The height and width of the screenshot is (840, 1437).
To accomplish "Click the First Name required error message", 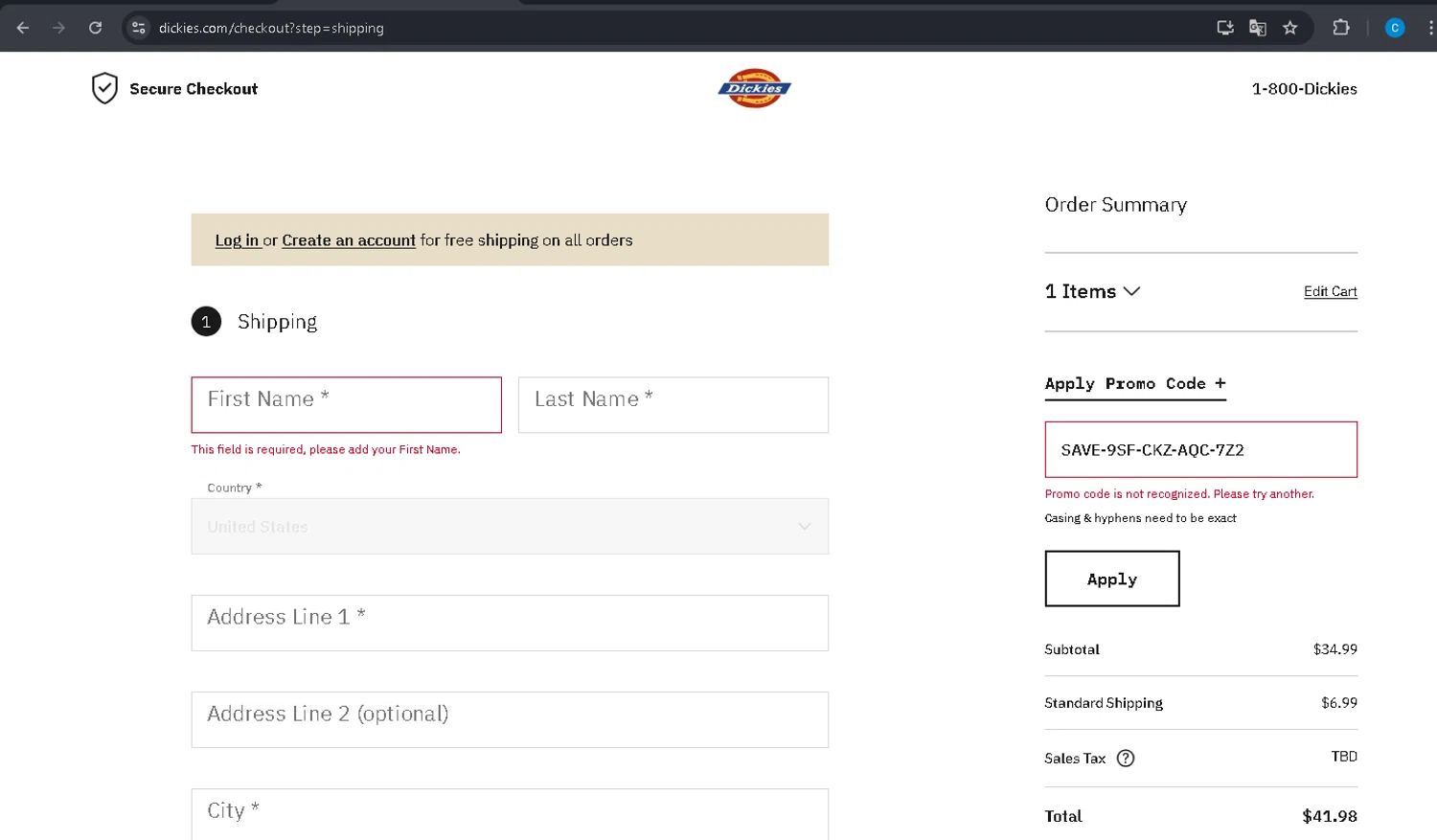I will (326, 449).
